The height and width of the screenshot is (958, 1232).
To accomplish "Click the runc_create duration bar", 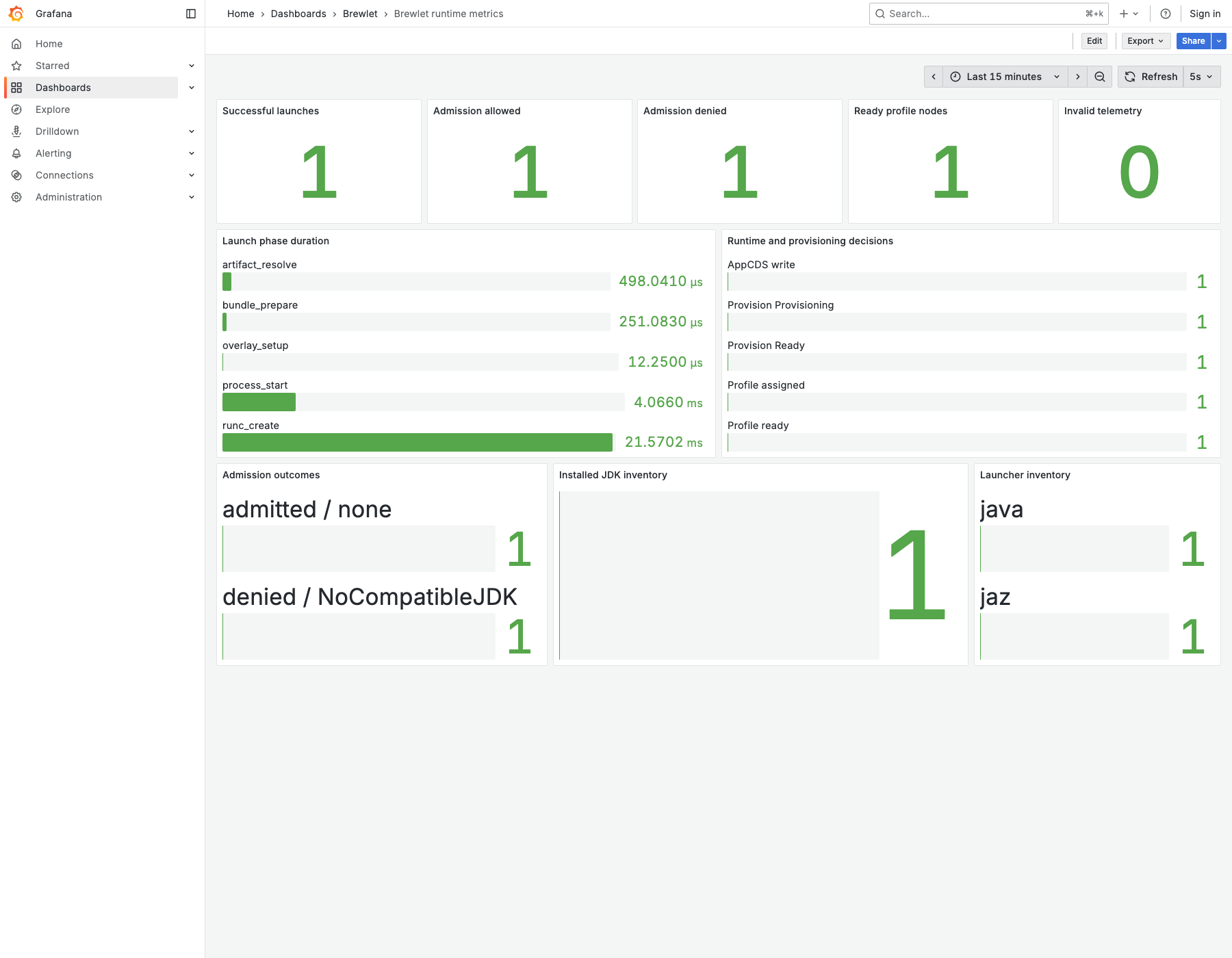I will point(418,443).
